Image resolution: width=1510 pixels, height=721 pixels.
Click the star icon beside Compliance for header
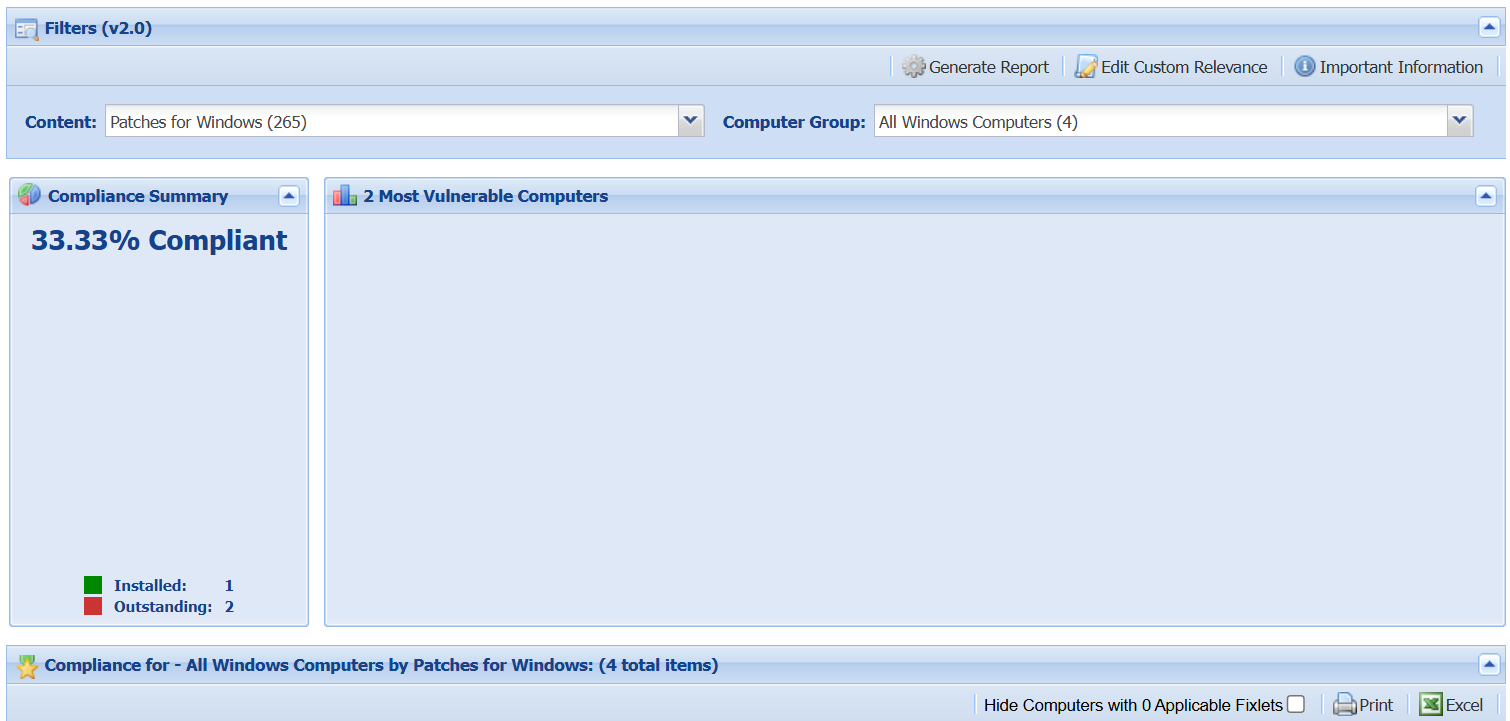(x=27, y=666)
